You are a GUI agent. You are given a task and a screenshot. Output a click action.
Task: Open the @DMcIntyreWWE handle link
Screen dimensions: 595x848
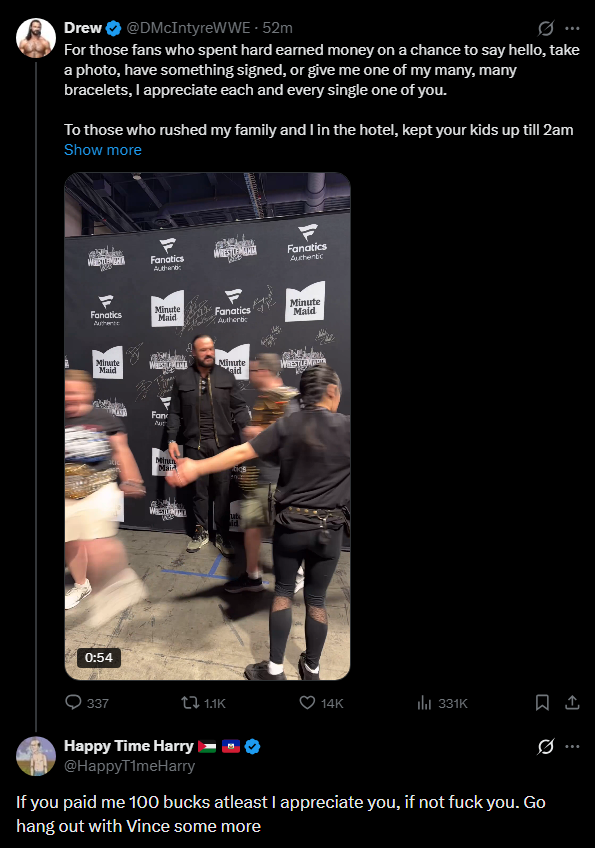point(188,28)
